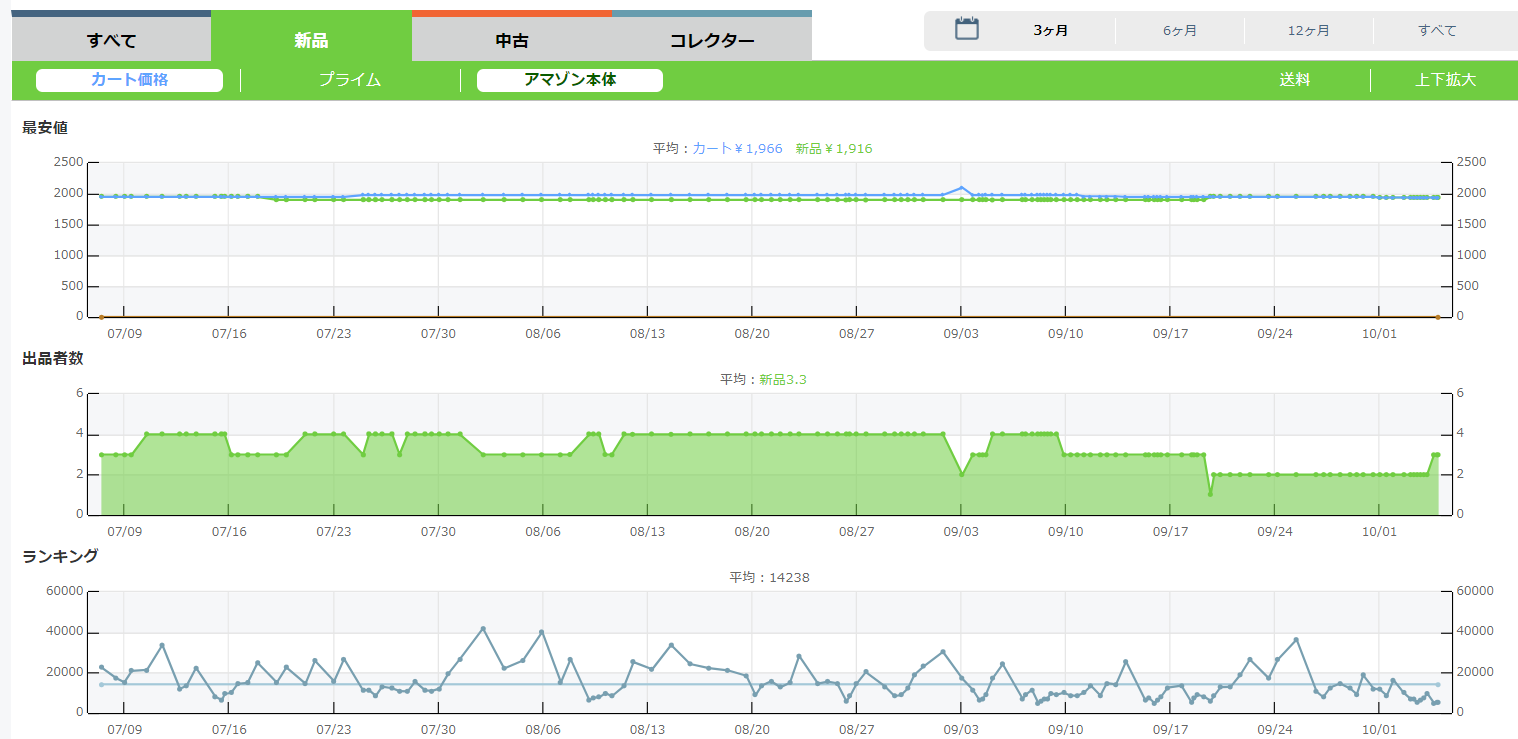Image resolution: width=1518 pixels, height=739 pixels.
Task: Click the calendar icon beside period options
Action: 966,29
